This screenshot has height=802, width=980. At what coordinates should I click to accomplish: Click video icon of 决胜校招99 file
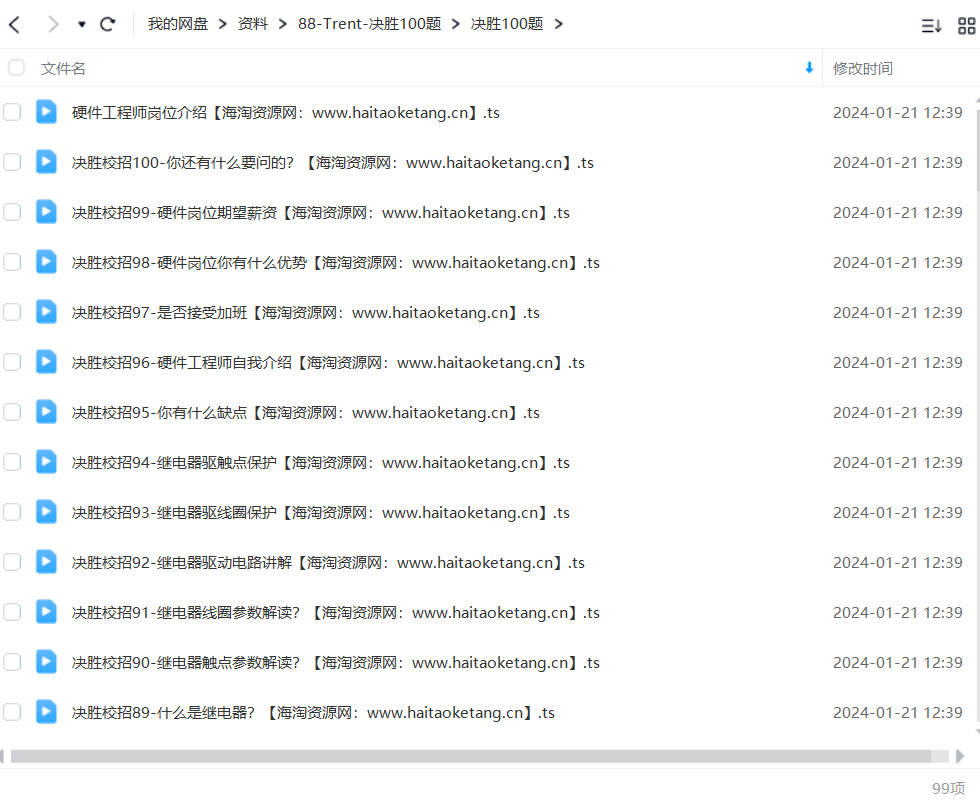click(x=46, y=212)
